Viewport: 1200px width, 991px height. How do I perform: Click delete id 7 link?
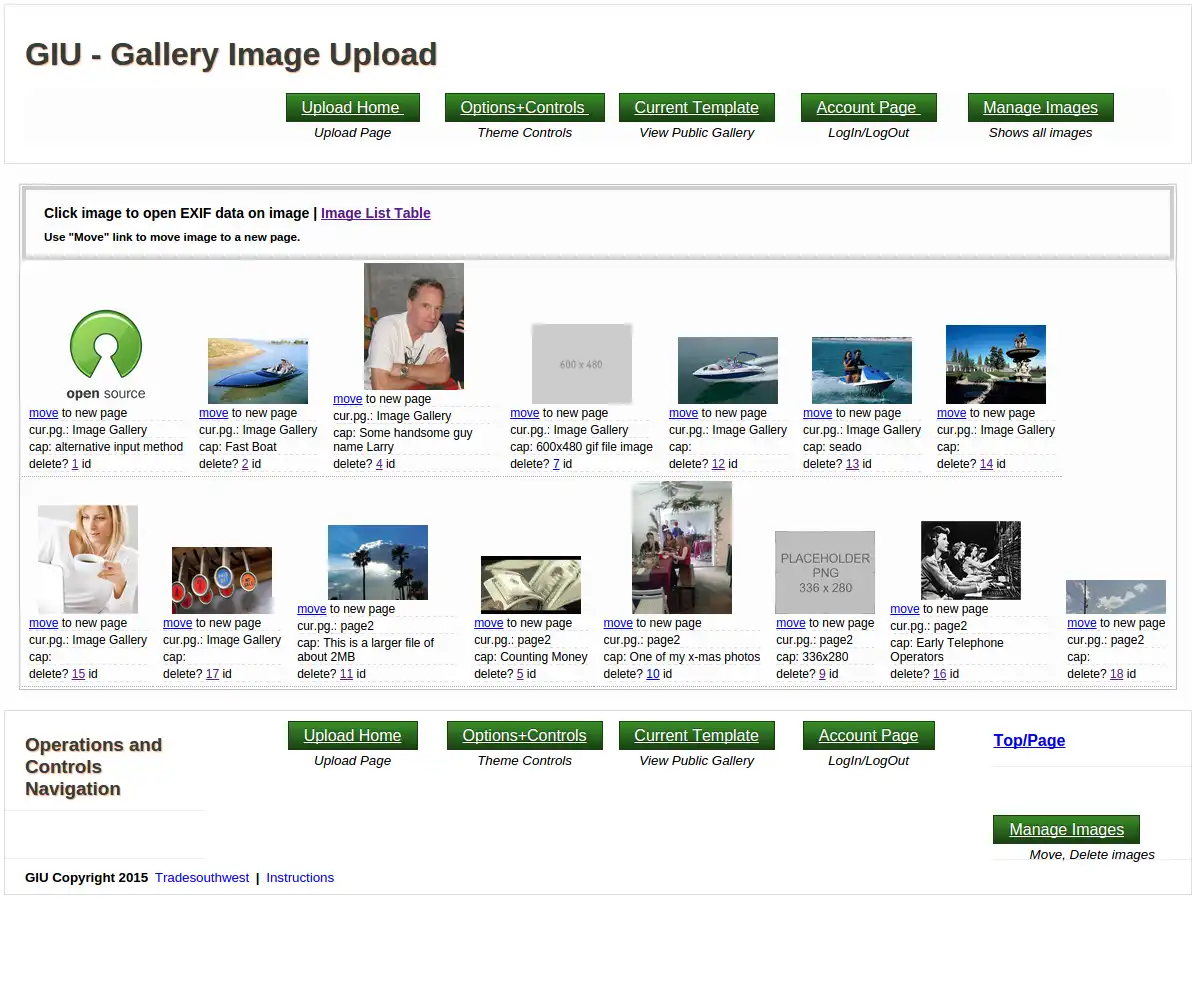[556, 464]
